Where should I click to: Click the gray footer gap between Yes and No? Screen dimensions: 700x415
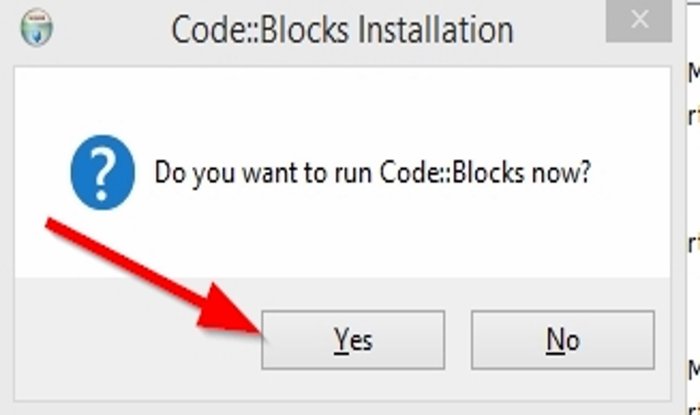tap(458, 340)
